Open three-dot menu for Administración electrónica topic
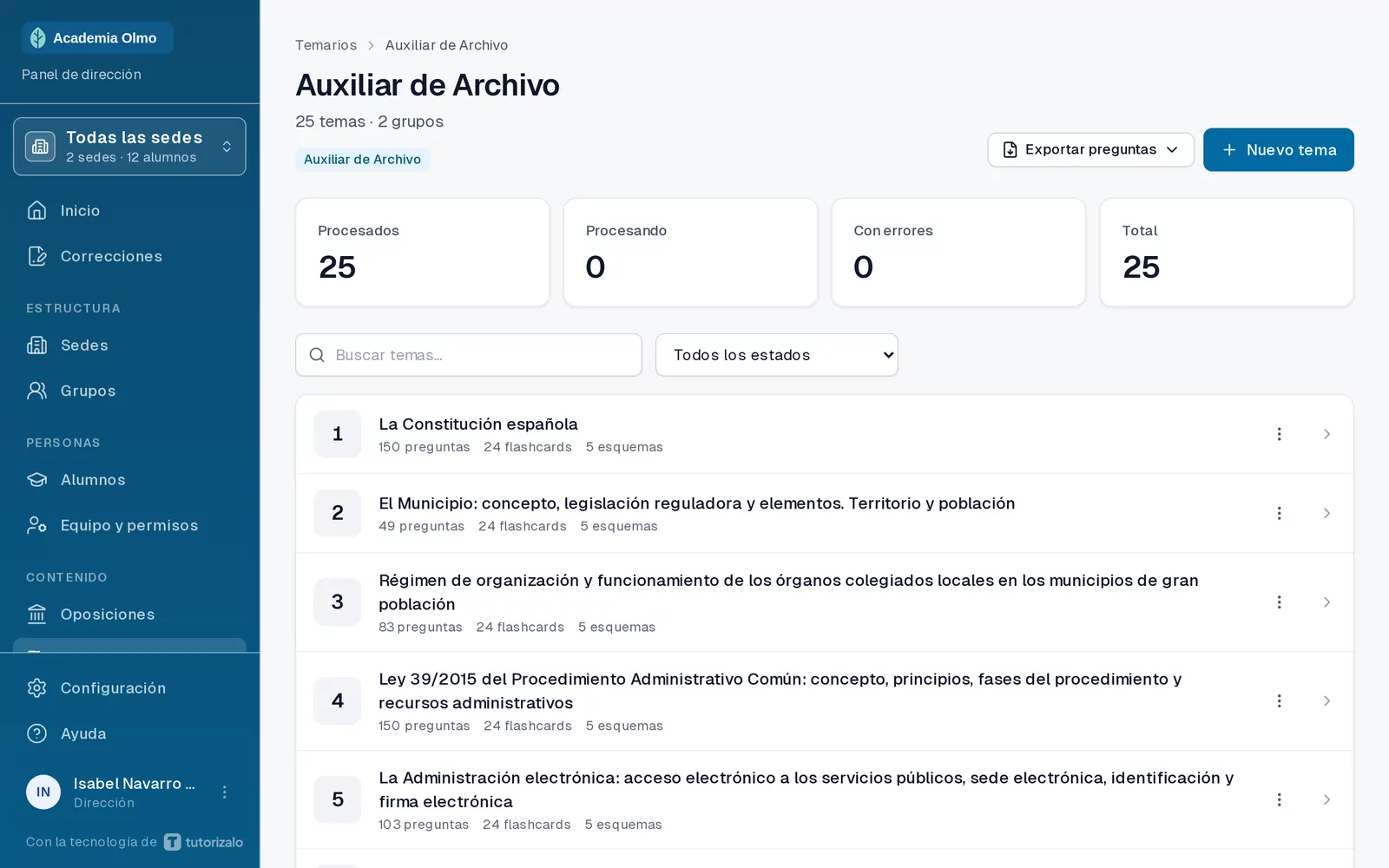The height and width of the screenshot is (868, 1389). coord(1279,799)
